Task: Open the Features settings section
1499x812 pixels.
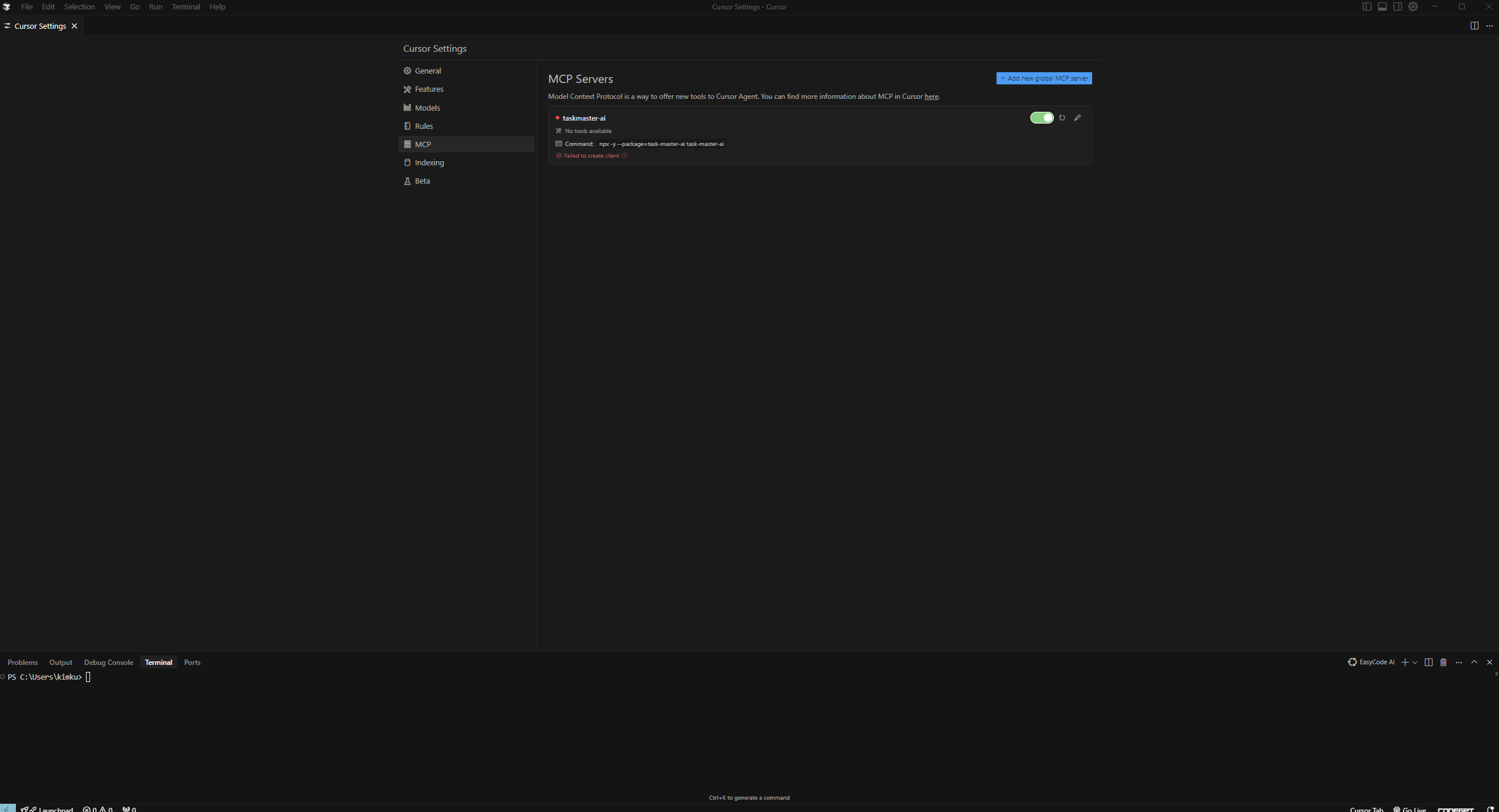Action: pos(466,89)
